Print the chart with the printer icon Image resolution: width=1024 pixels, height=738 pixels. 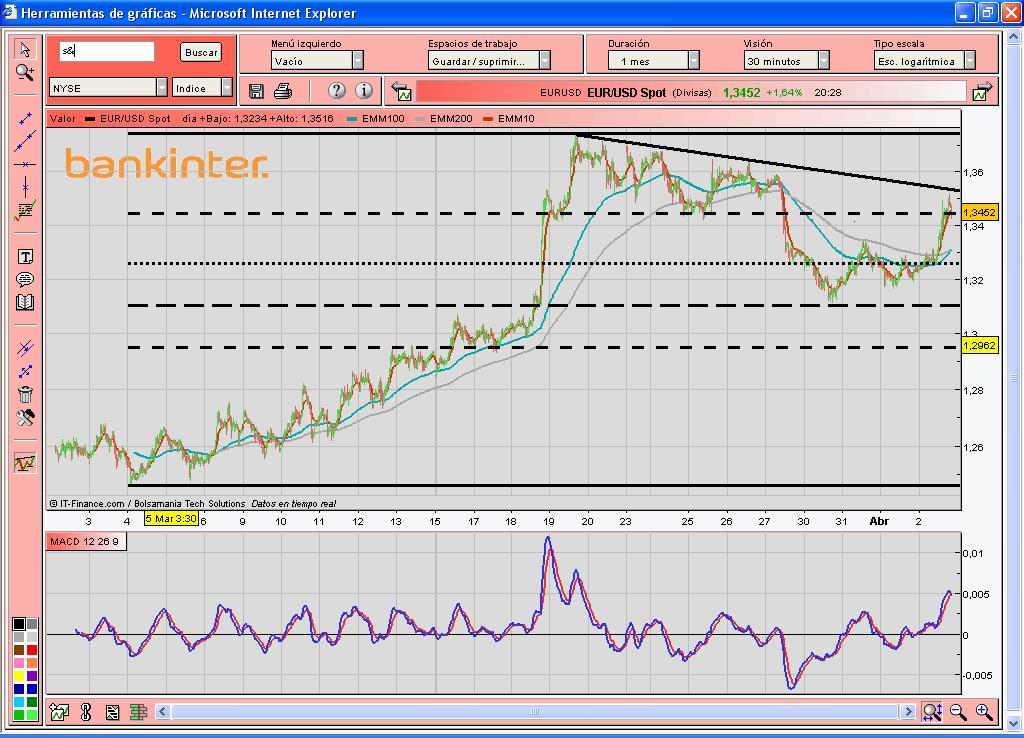283,91
